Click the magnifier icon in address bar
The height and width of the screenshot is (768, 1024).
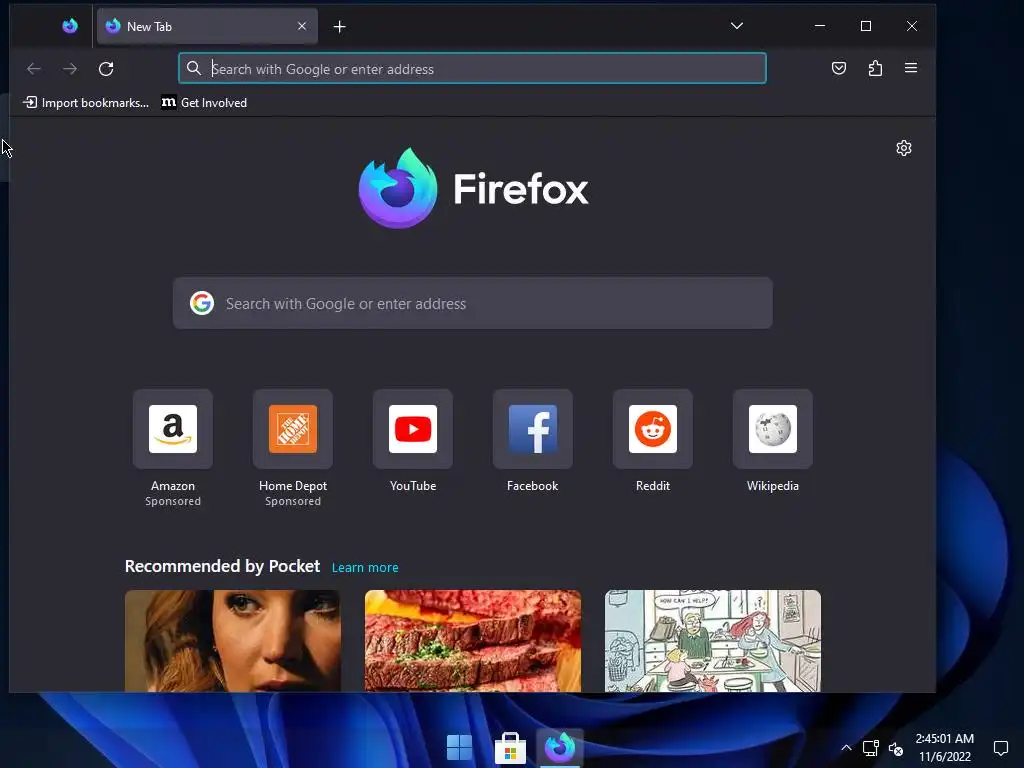point(193,68)
